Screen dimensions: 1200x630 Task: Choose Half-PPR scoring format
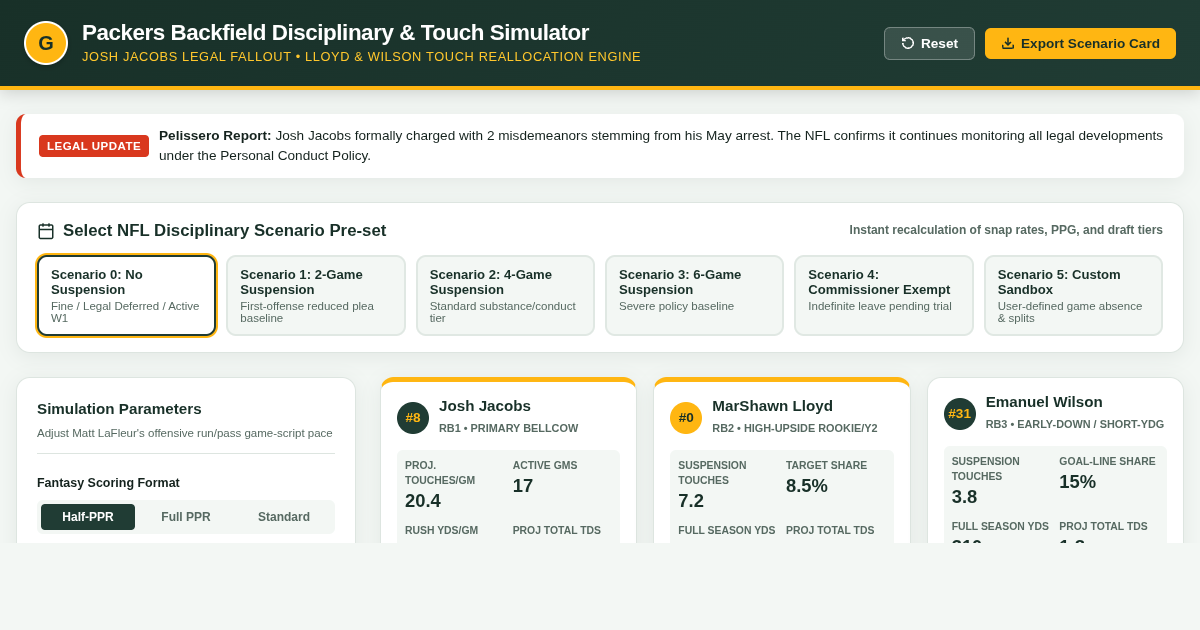coord(88,517)
